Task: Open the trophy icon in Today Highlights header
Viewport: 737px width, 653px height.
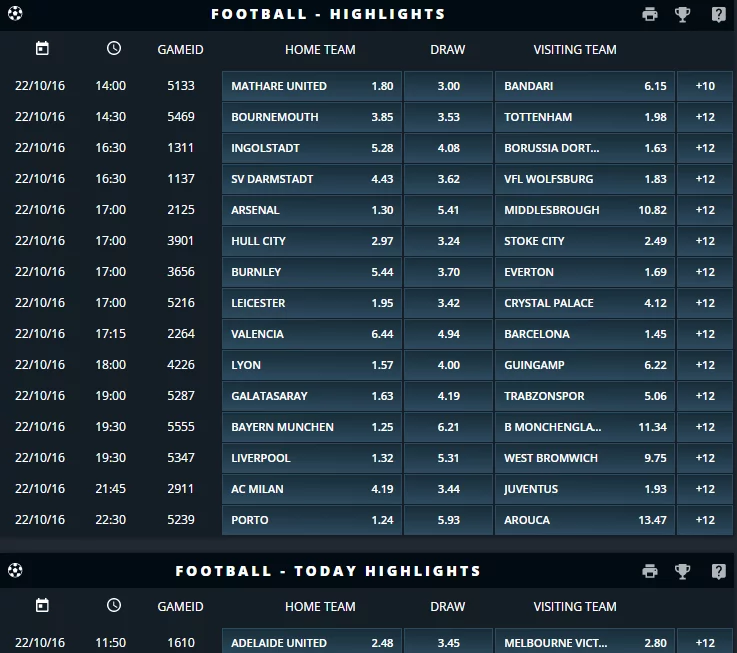Action: pyautogui.click(x=682, y=571)
